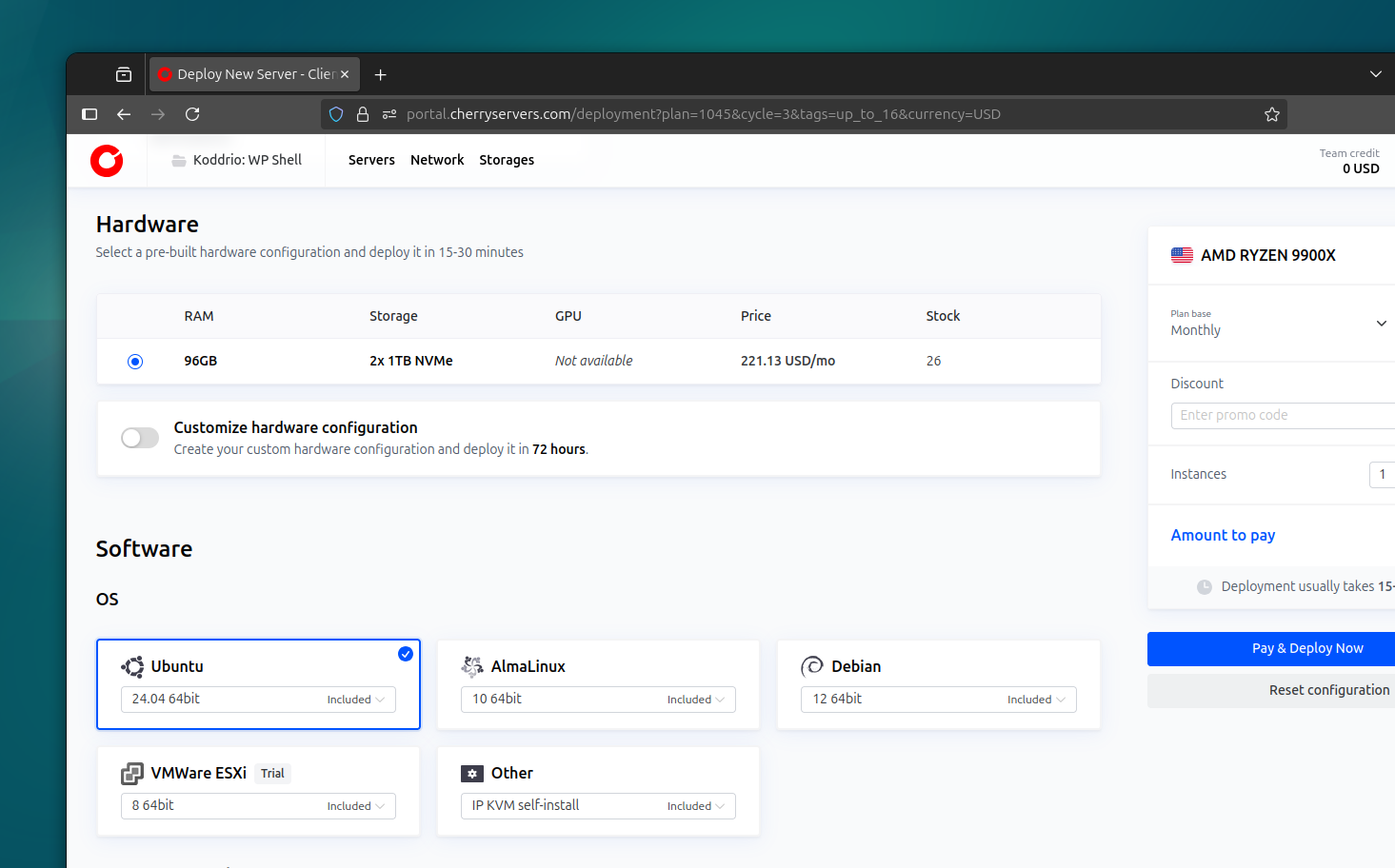1395x868 pixels.
Task: Select the VMWare ESXi OS card title
Action: coord(198,774)
